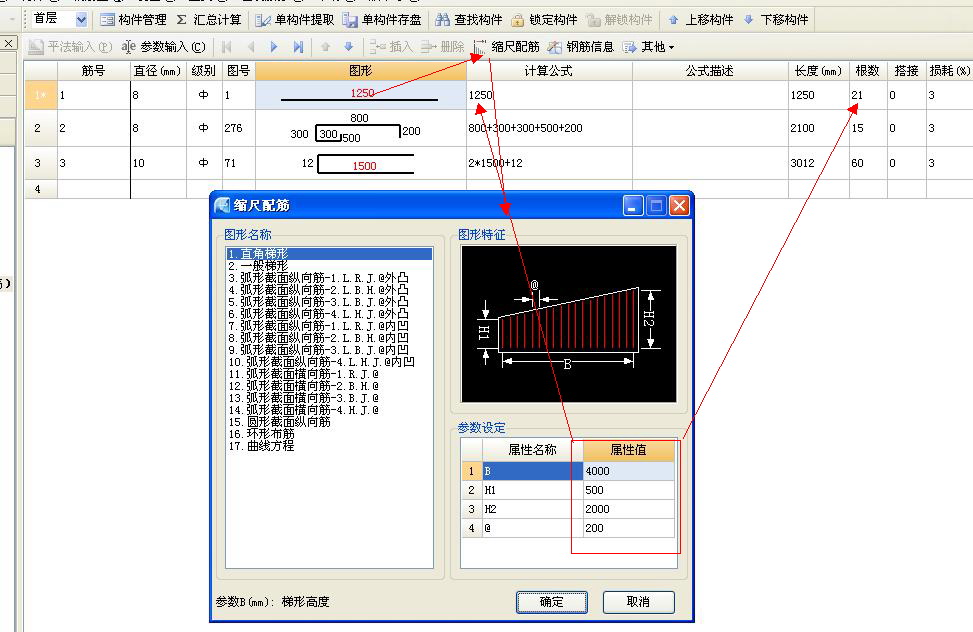This screenshot has height=632, width=973.
Task: Click length cell 3012
Action: 818,163
